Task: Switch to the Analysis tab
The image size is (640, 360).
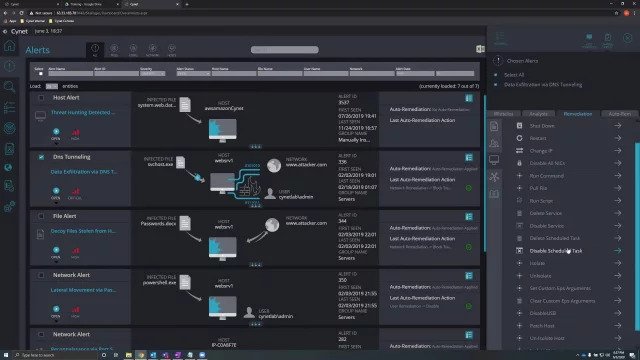Action: click(x=538, y=114)
